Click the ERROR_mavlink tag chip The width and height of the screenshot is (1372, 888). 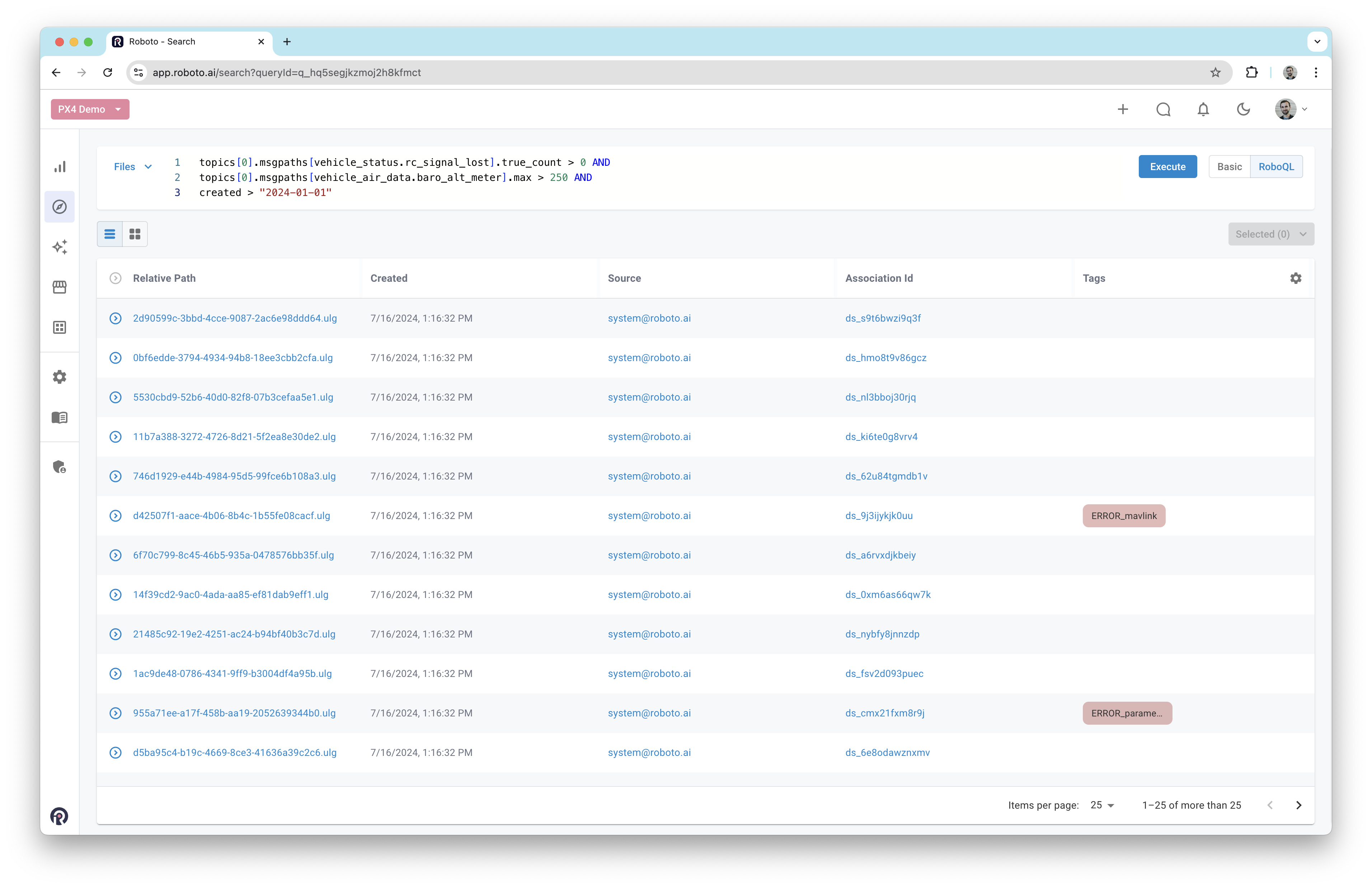click(x=1124, y=516)
